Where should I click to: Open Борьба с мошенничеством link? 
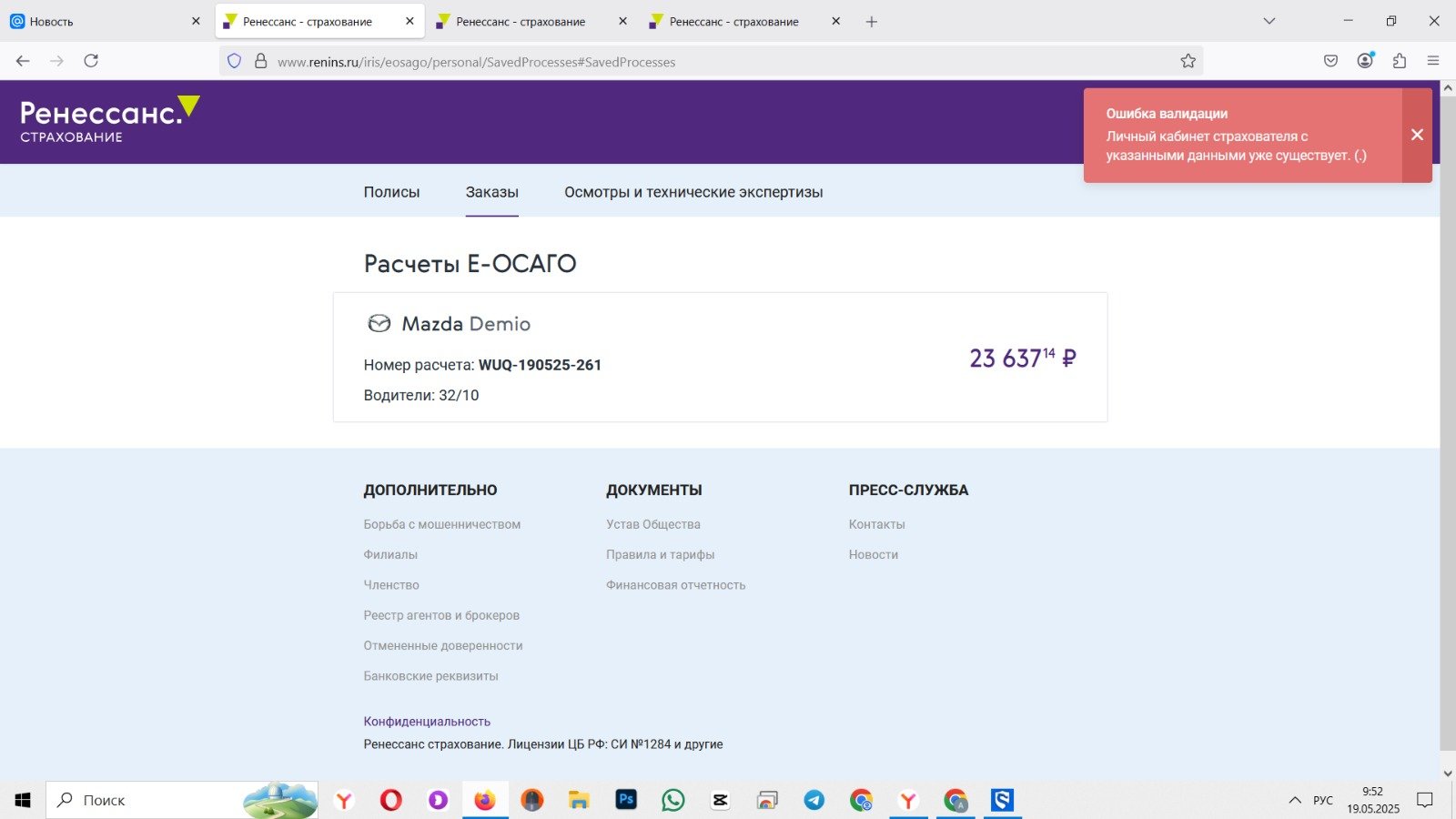(x=442, y=524)
